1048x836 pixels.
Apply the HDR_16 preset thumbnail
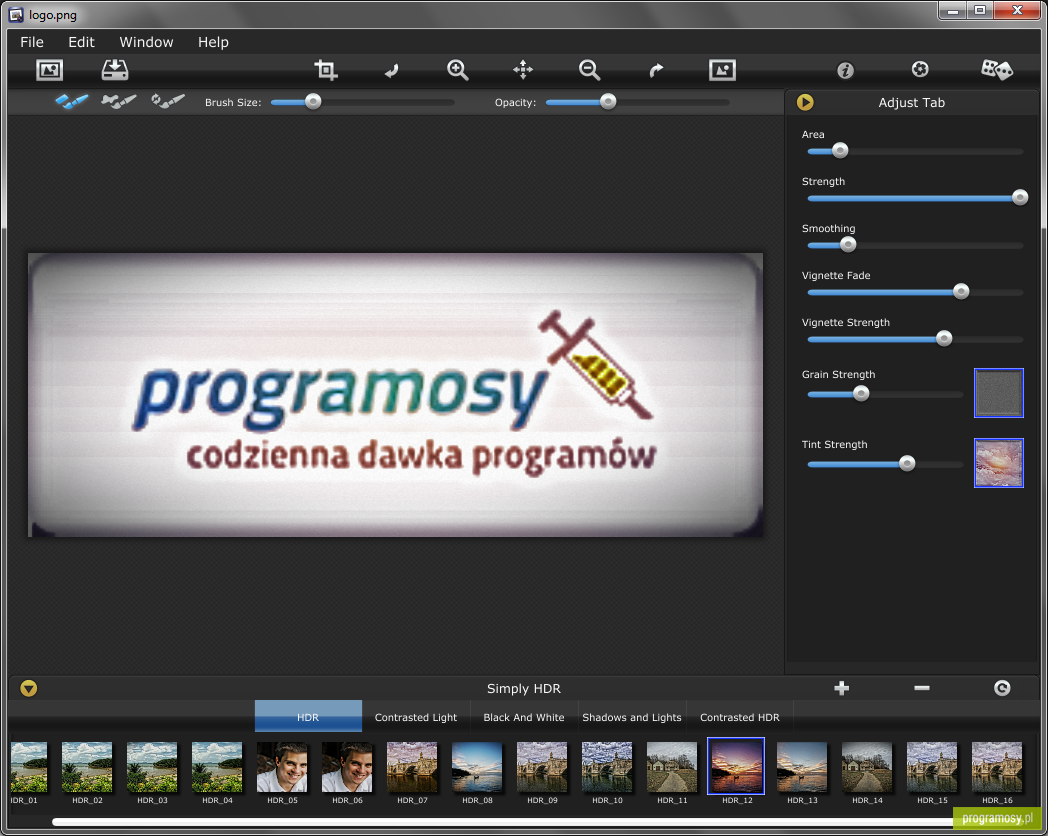997,767
